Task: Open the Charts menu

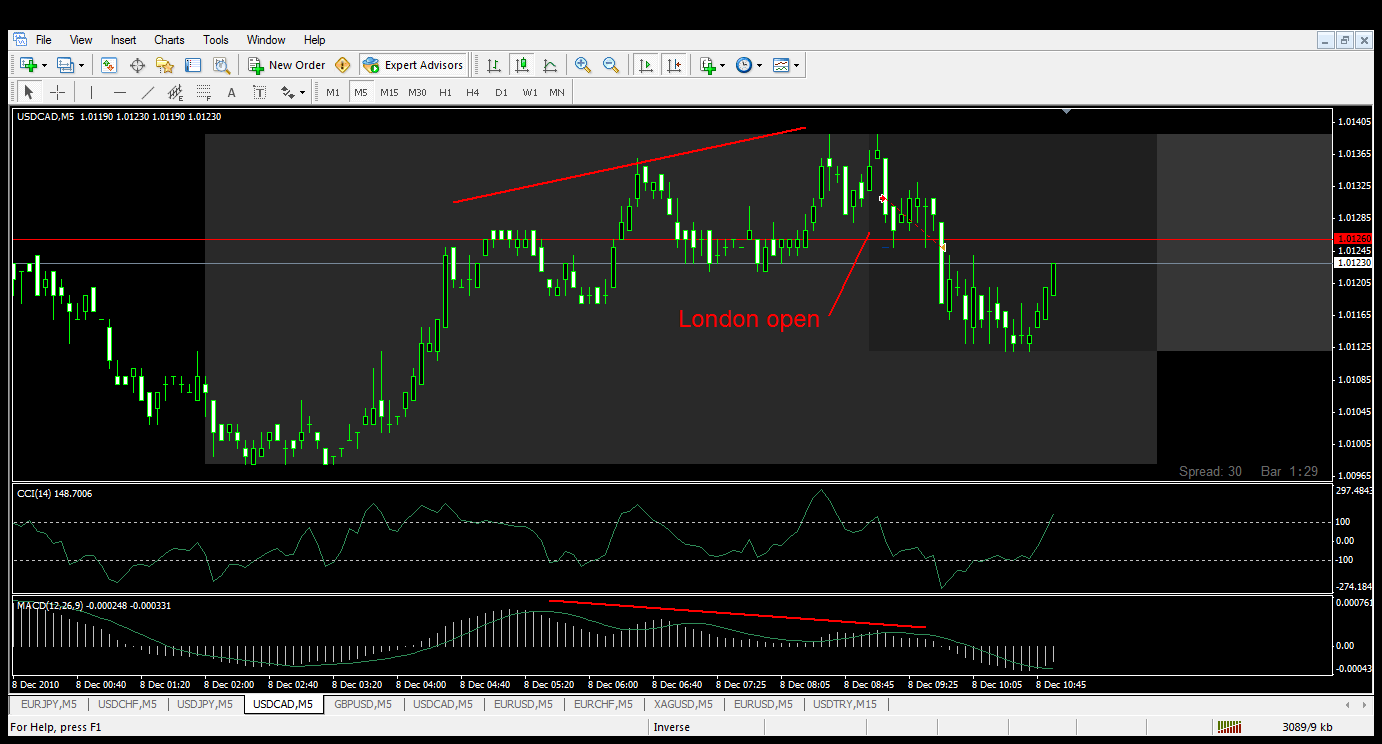Action: (169, 40)
